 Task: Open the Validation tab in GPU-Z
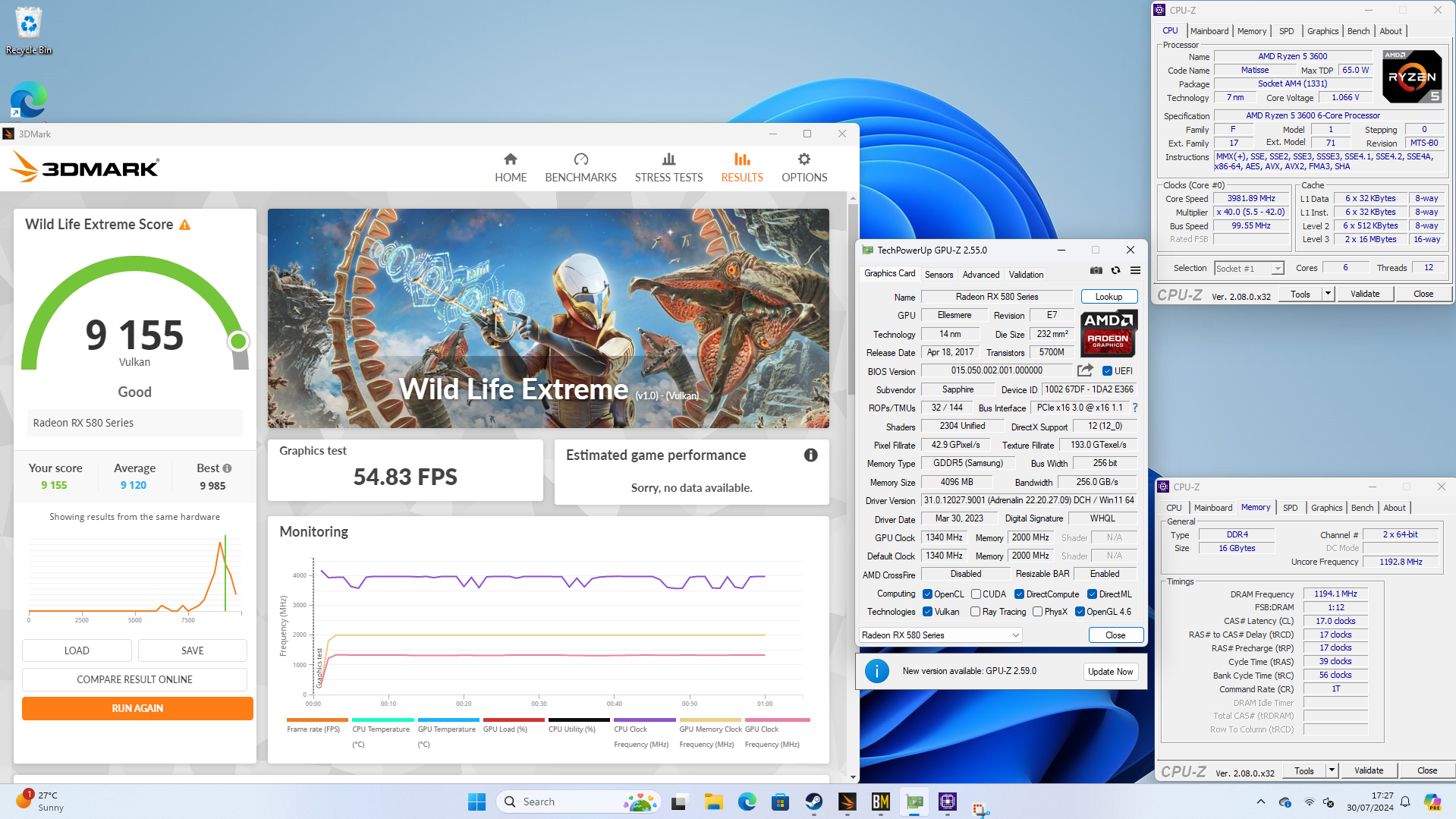(1026, 275)
